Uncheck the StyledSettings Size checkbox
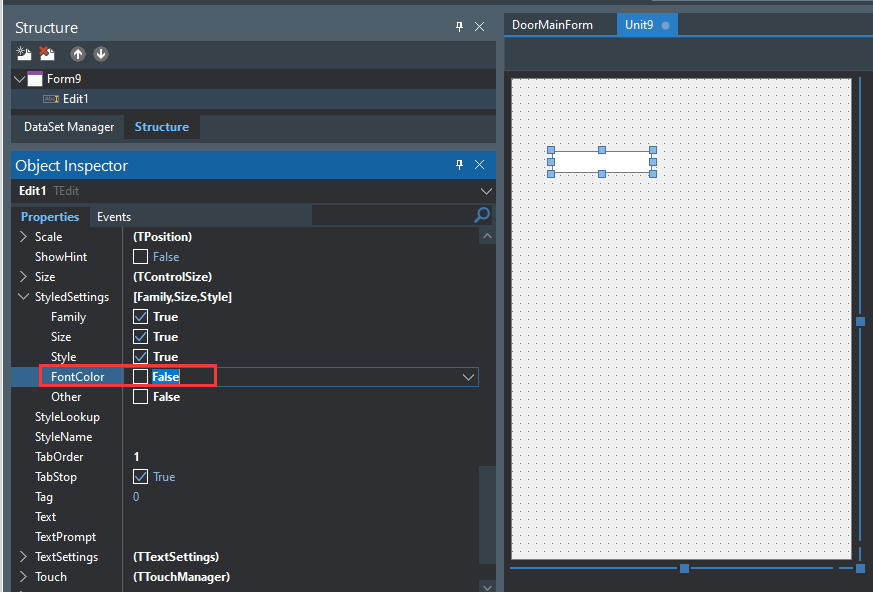 [x=140, y=337]
